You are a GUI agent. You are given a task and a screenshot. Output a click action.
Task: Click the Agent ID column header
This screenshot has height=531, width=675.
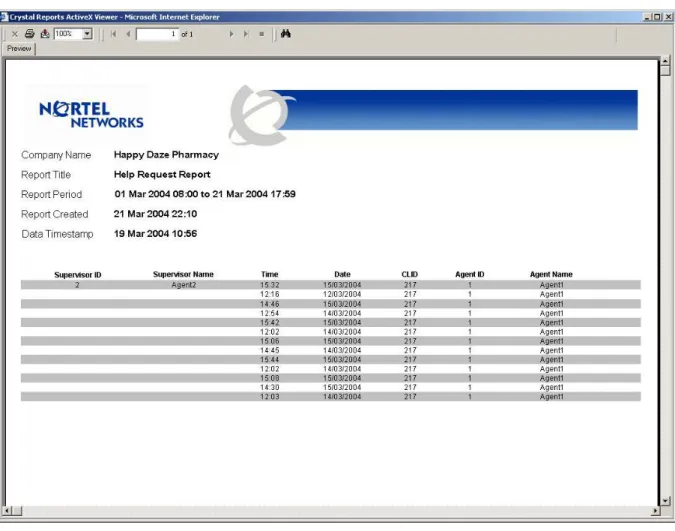click(x=470, y=274)
